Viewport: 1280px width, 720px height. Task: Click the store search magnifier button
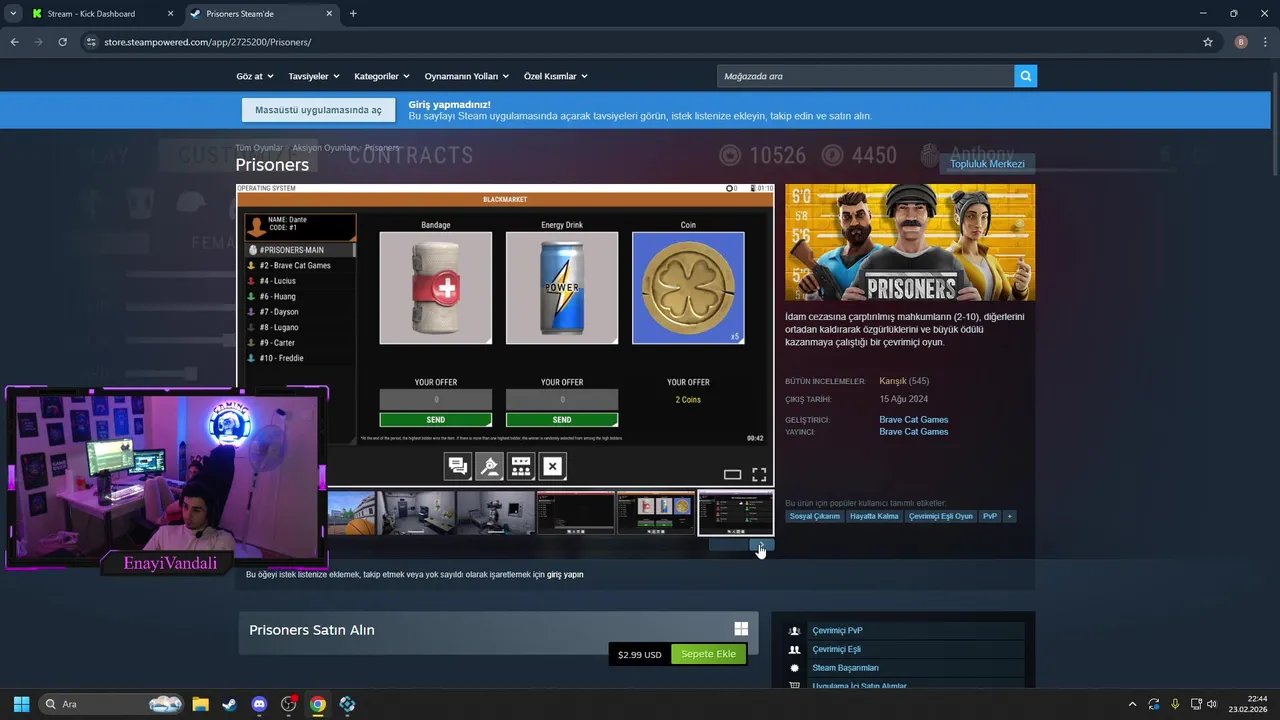click(x=1025, y=76)
